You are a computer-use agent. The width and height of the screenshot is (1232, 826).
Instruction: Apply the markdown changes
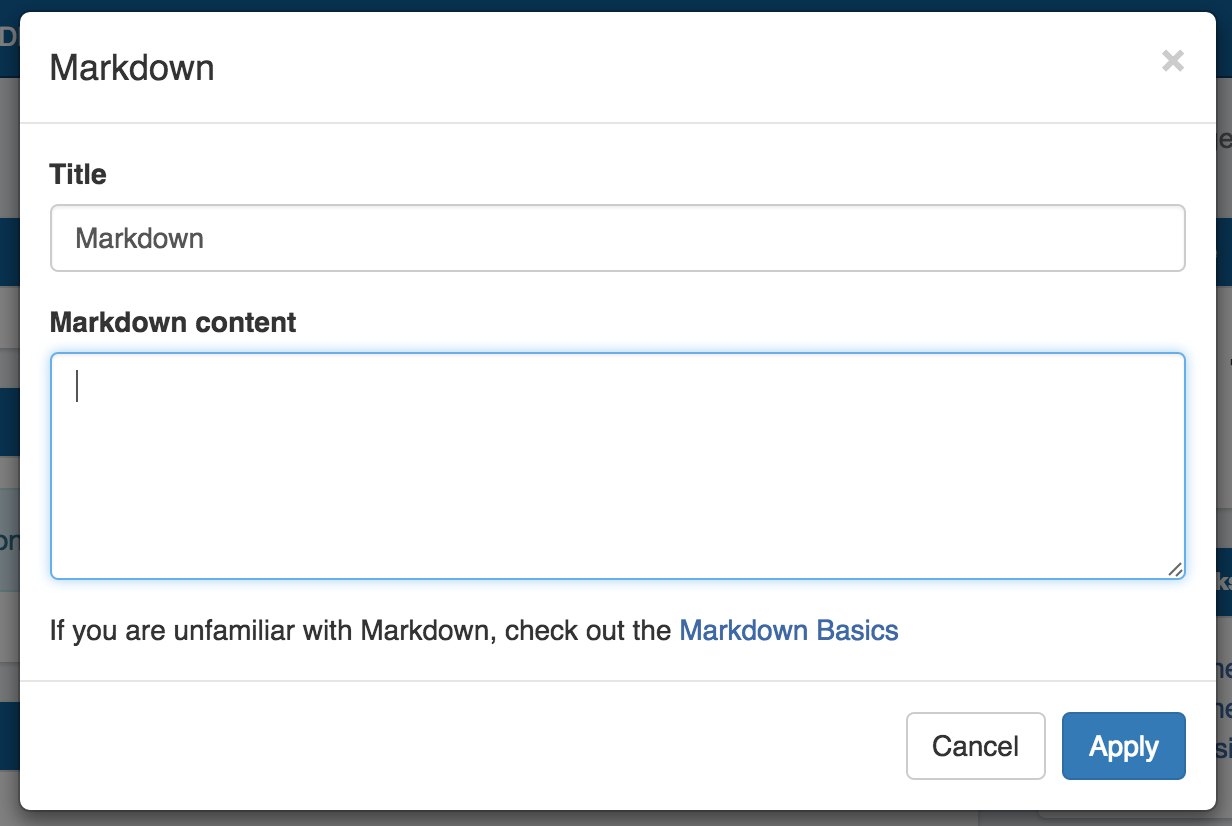1123,746
